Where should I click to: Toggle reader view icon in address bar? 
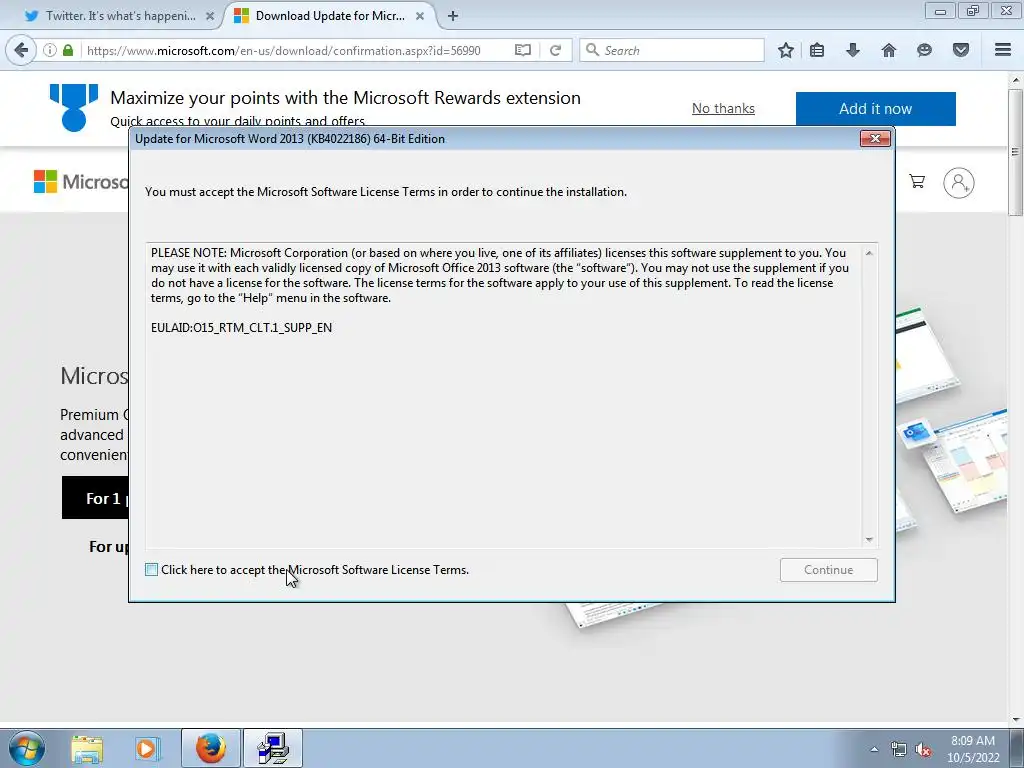[x=522, y=50]
